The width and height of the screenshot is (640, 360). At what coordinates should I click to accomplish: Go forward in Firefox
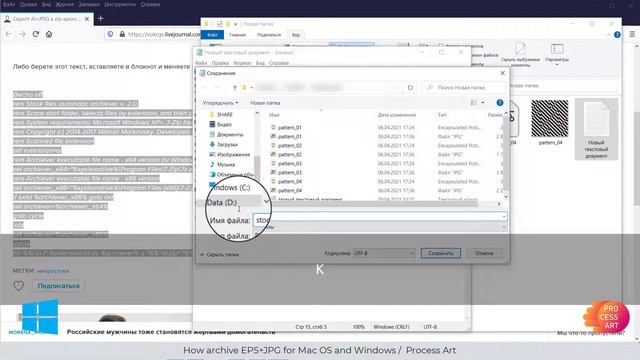[x=22, y=34]
